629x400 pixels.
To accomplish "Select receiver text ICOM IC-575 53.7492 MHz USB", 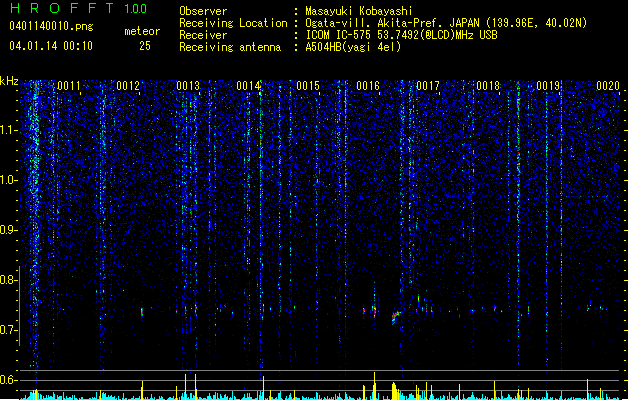I will [x=402, y=35].
